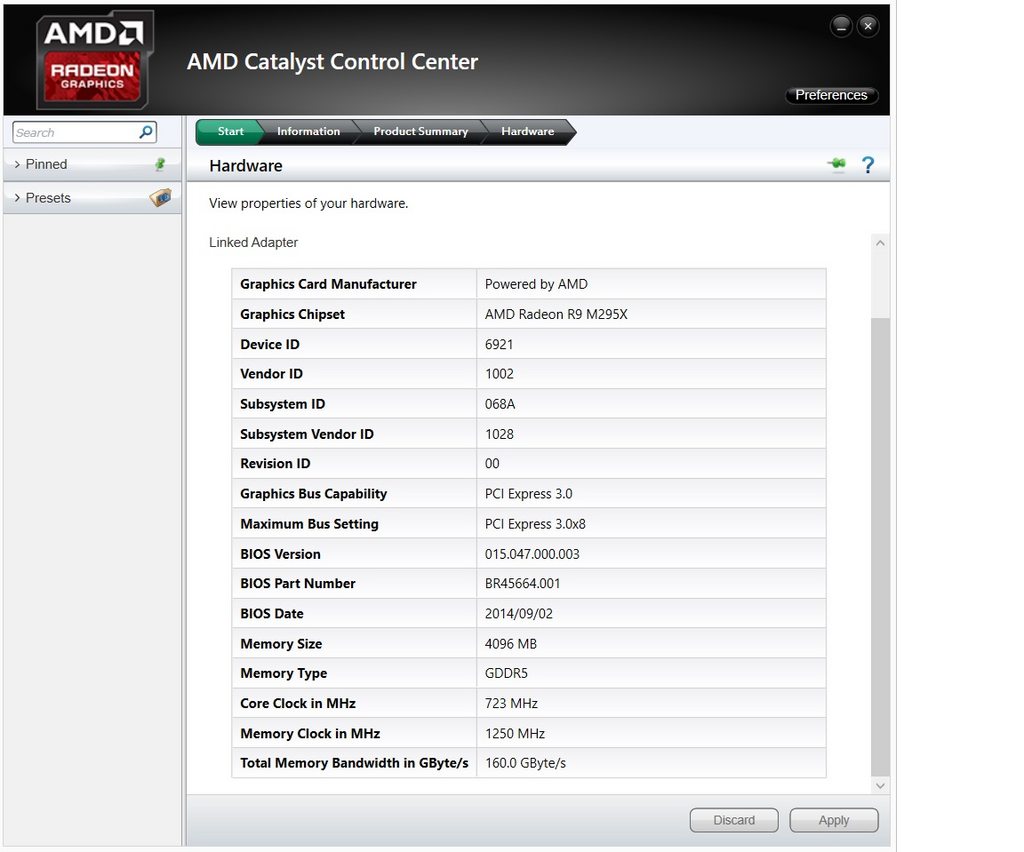Screen dimensions: 1024x852
Task: Click the scrollbar down arrow
Action: 880,785
